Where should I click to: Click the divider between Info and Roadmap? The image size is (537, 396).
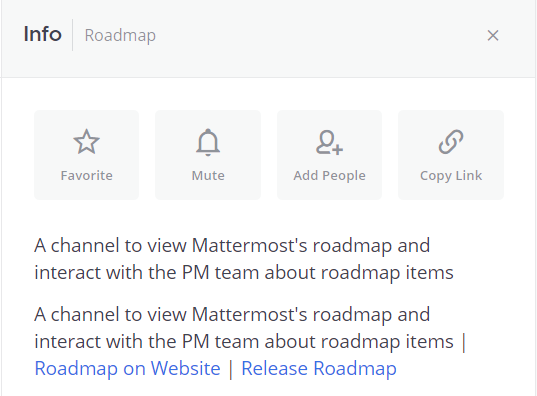tap(73, 35)
